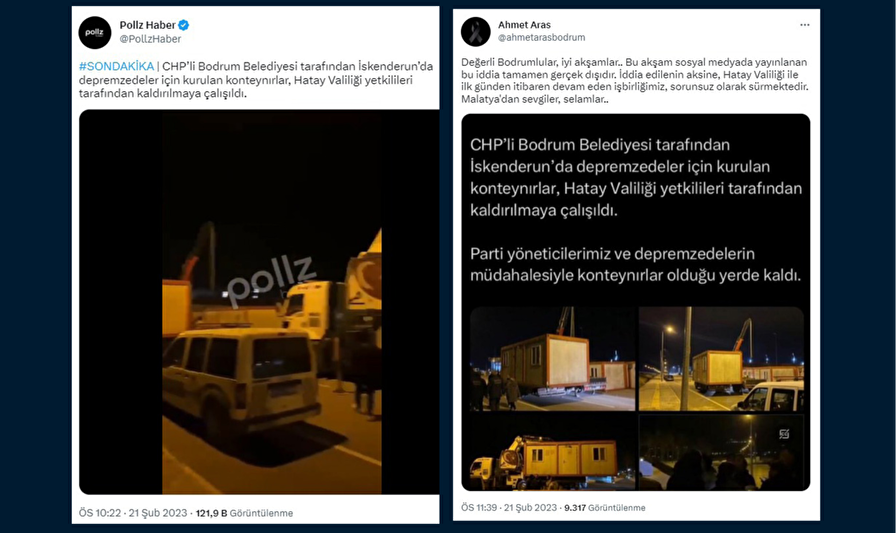Image resolution: width=896 pixels, height=533 pixels.
Task: Click the blue verified badge beside Pollz Haber
Action: tap(183, 25)
